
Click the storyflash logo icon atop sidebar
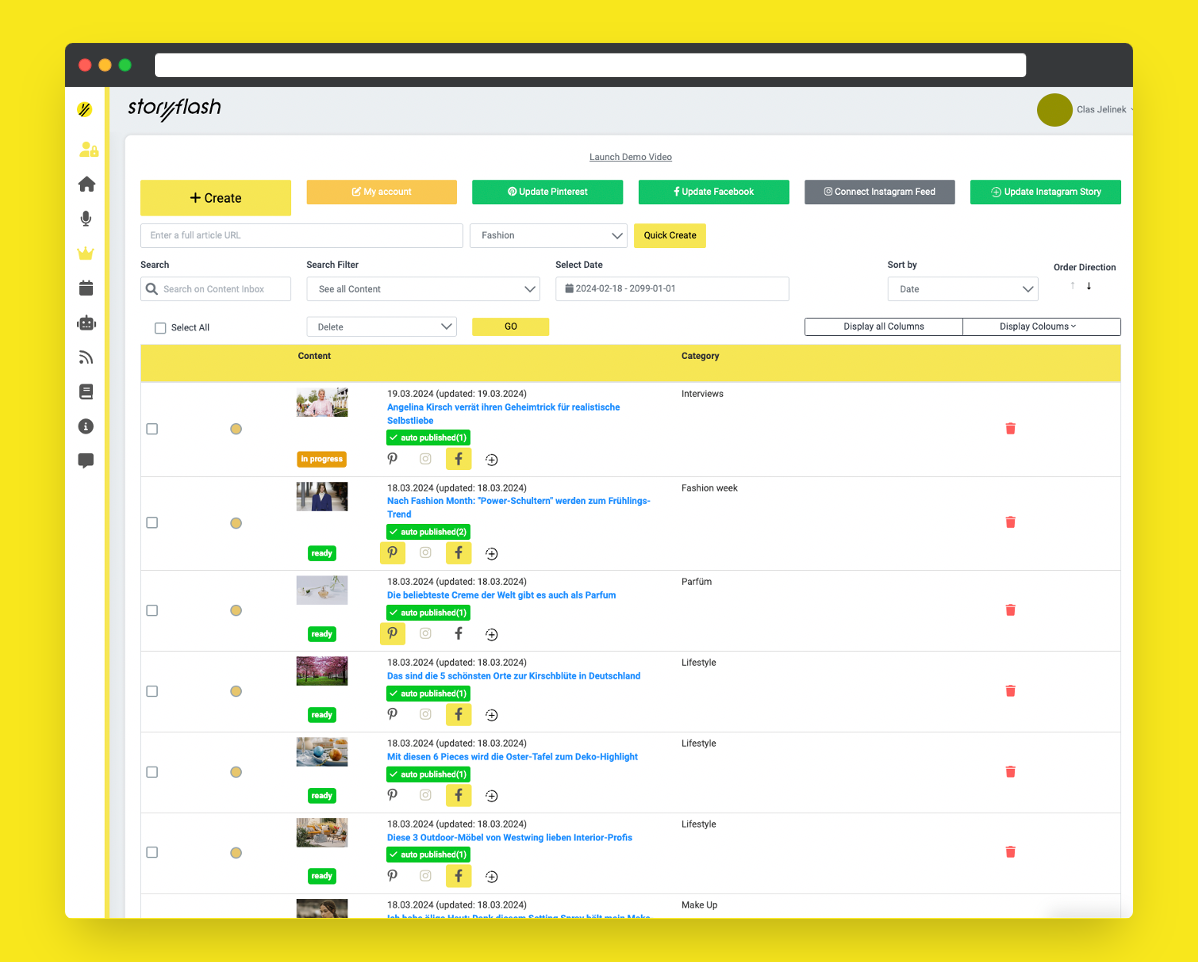click(x=85, y=110)
